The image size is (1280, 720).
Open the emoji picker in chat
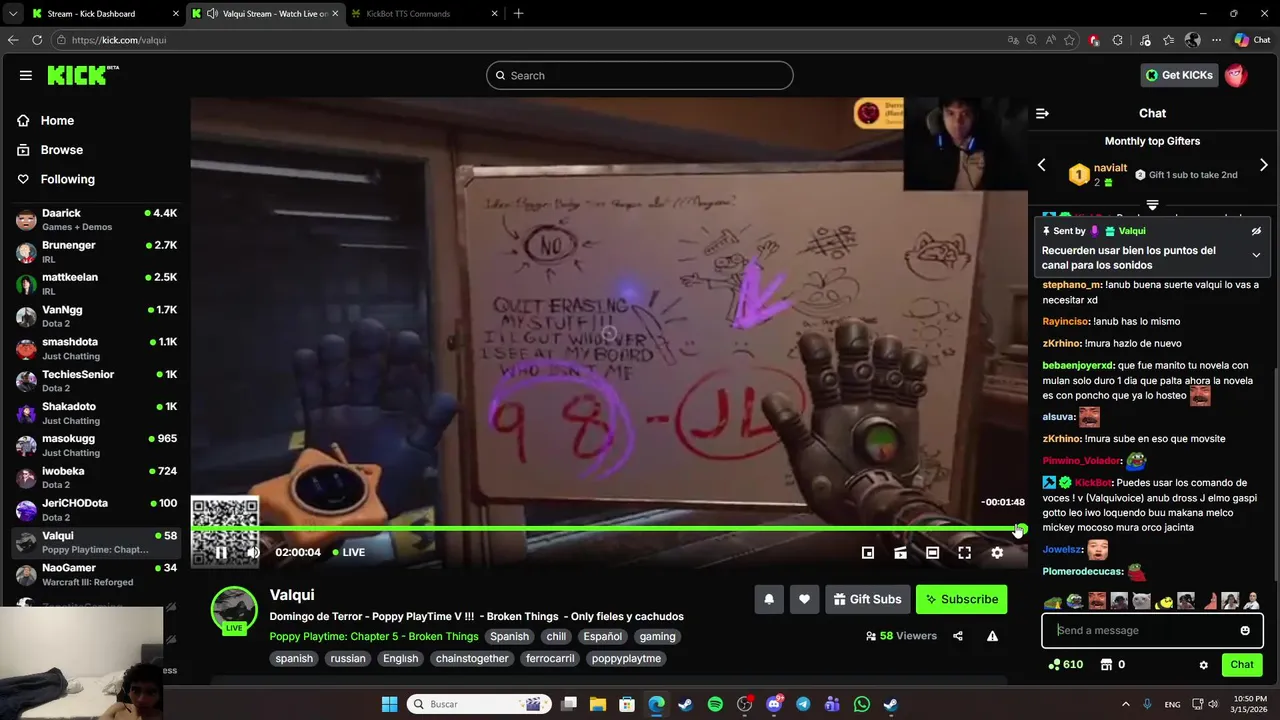coord(1245,630)
